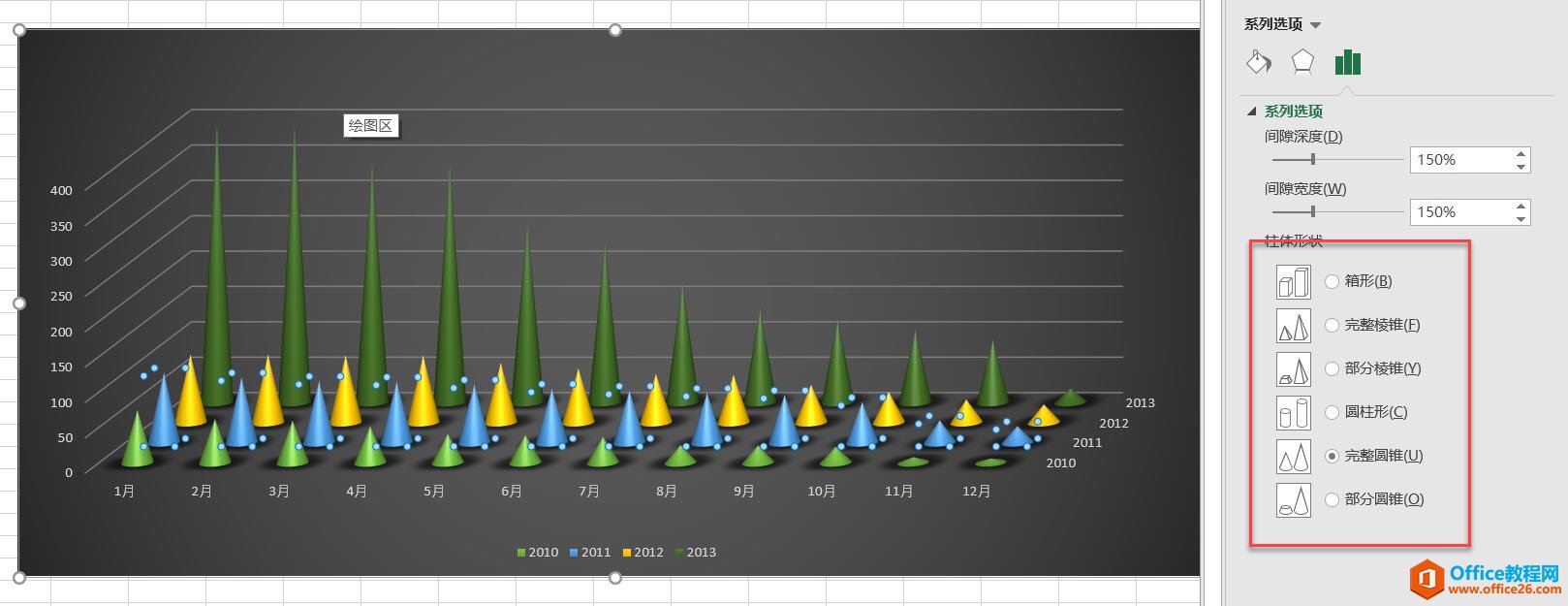Click the 2010 legend entry
Viewport: 1568px width, 606px height.
click(x=537, y=553)
